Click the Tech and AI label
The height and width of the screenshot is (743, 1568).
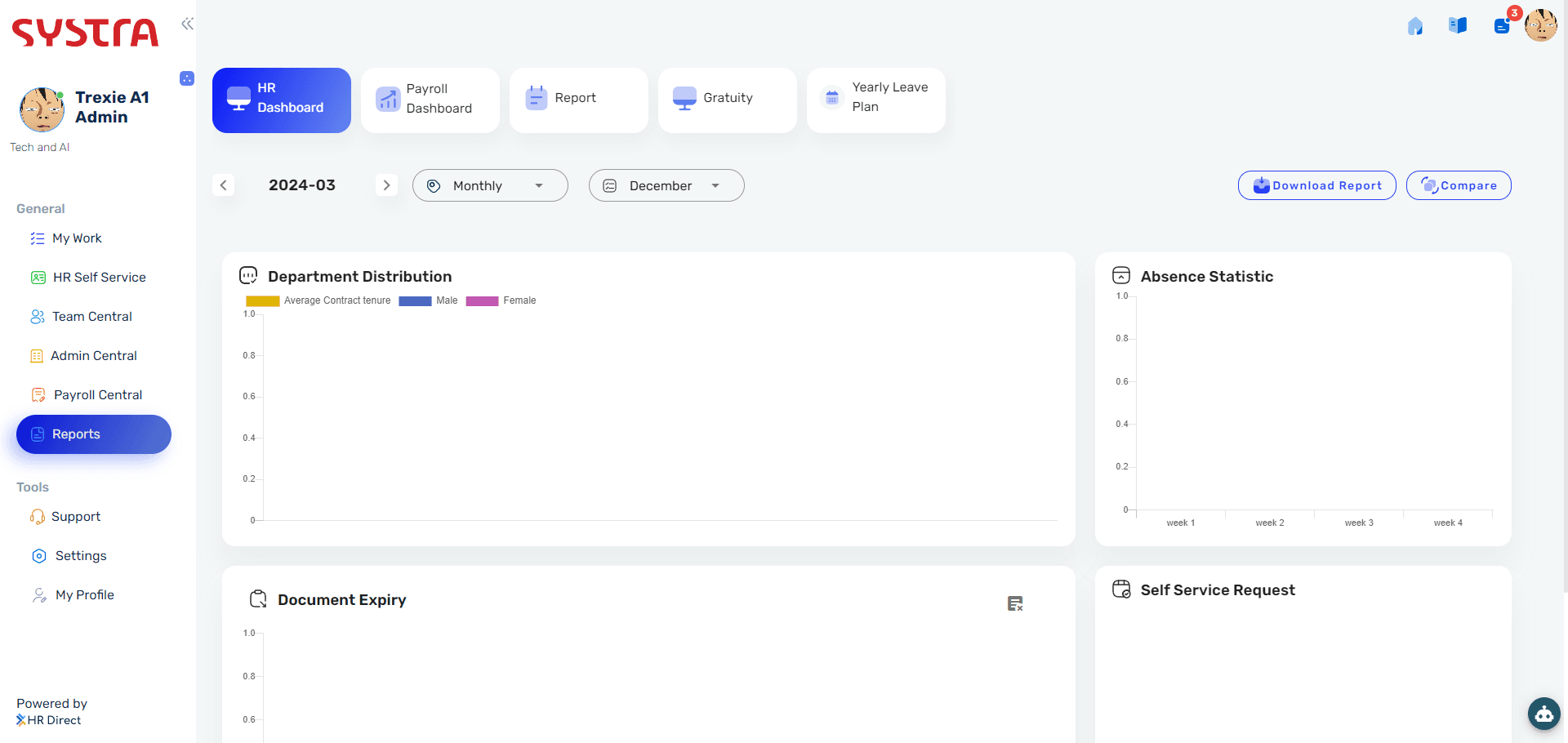tap(40, 147)
